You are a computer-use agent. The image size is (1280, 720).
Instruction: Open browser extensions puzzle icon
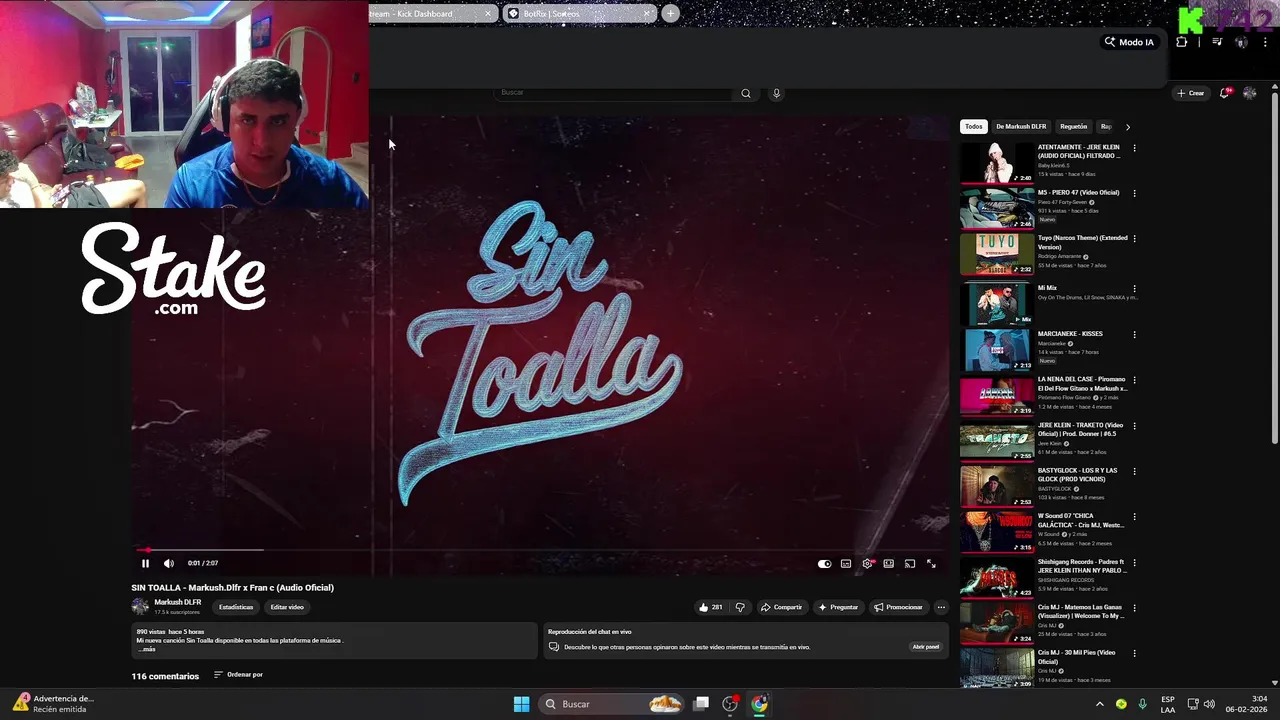[1182, 42]
